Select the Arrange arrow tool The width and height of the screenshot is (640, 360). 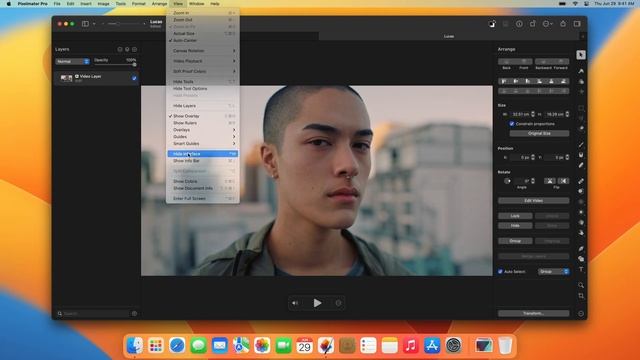(x=581, y=55)
